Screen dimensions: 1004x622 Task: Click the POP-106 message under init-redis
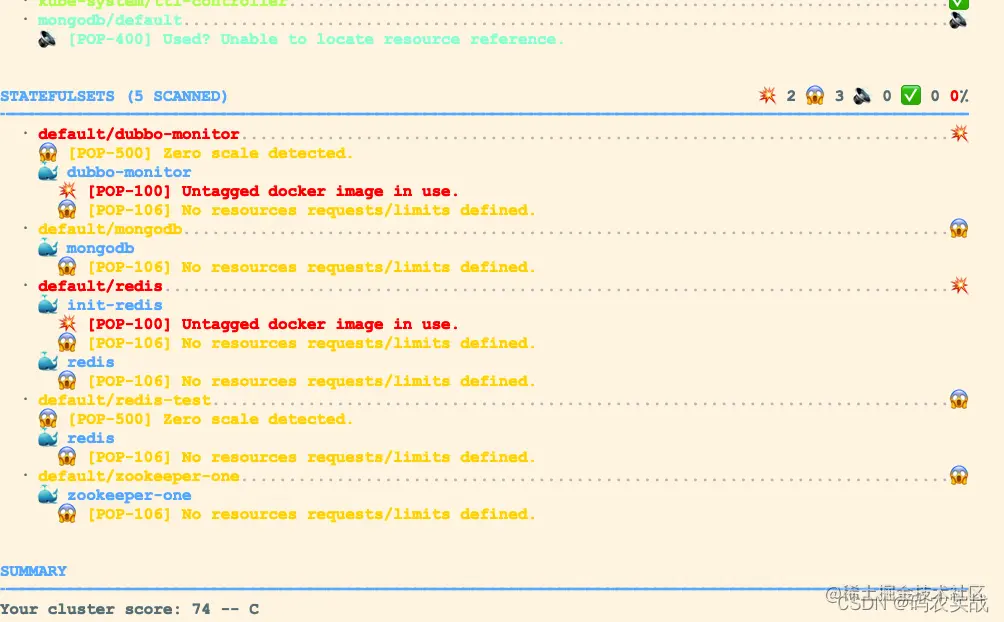point(311,343)
